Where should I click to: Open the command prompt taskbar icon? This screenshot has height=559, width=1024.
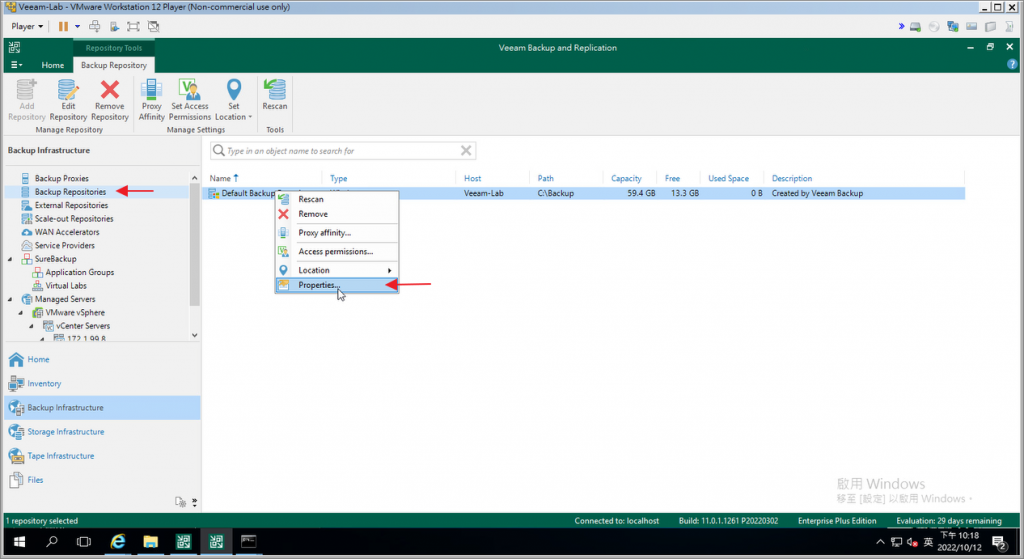(x=248, y=541)
